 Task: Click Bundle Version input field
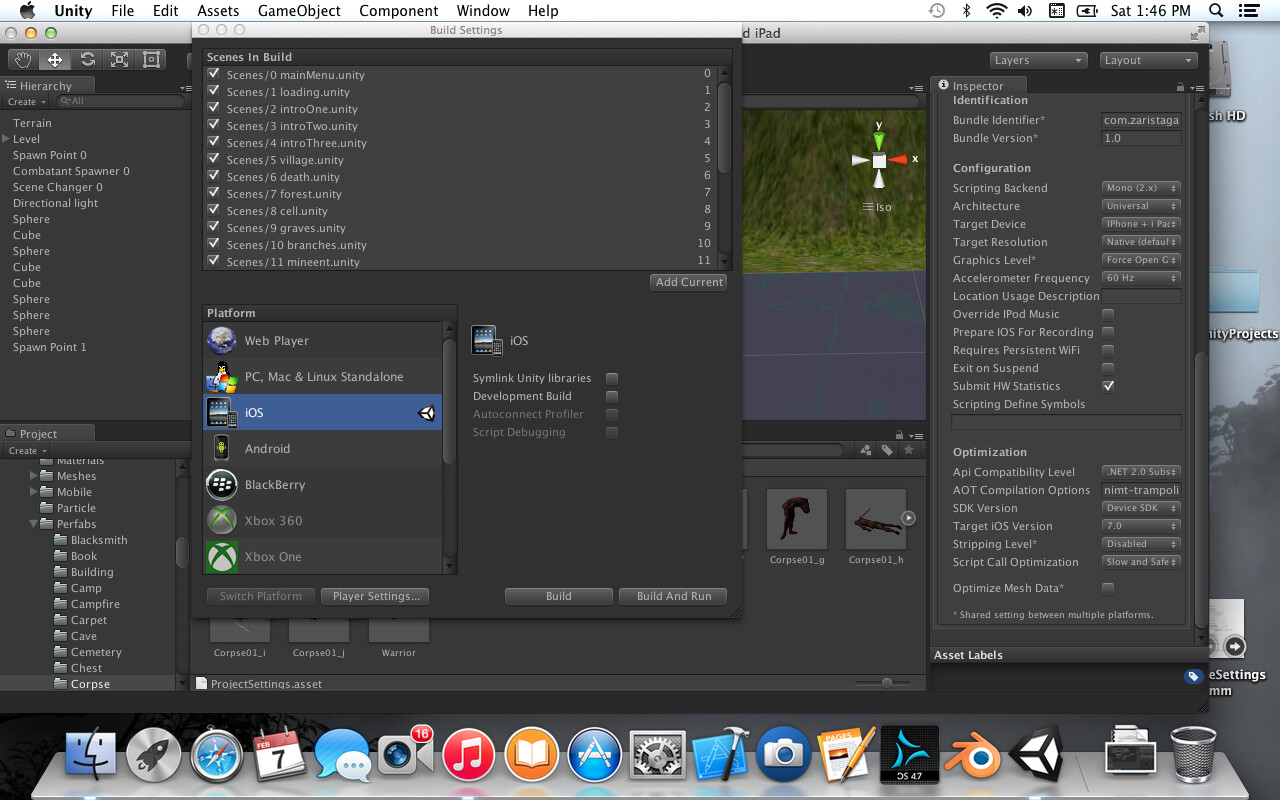tap(1141, 138)
